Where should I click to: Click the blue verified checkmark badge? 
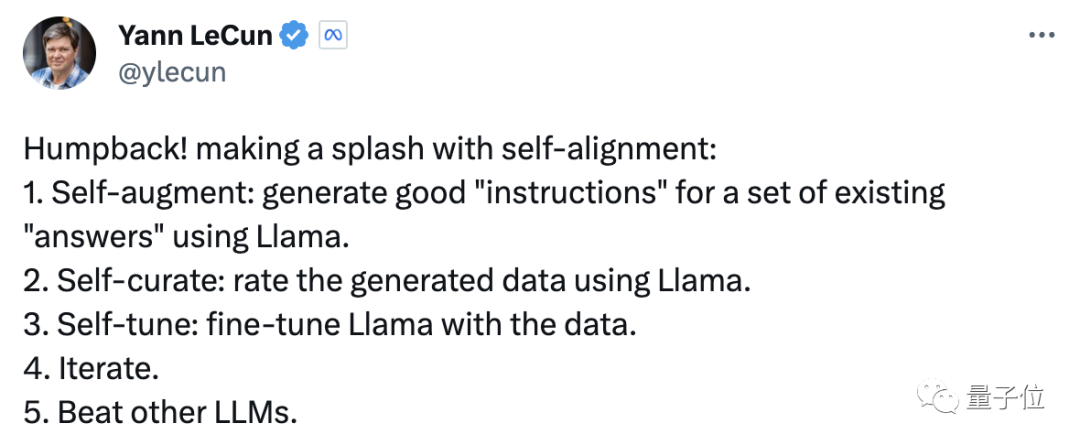tap(293, 34)
